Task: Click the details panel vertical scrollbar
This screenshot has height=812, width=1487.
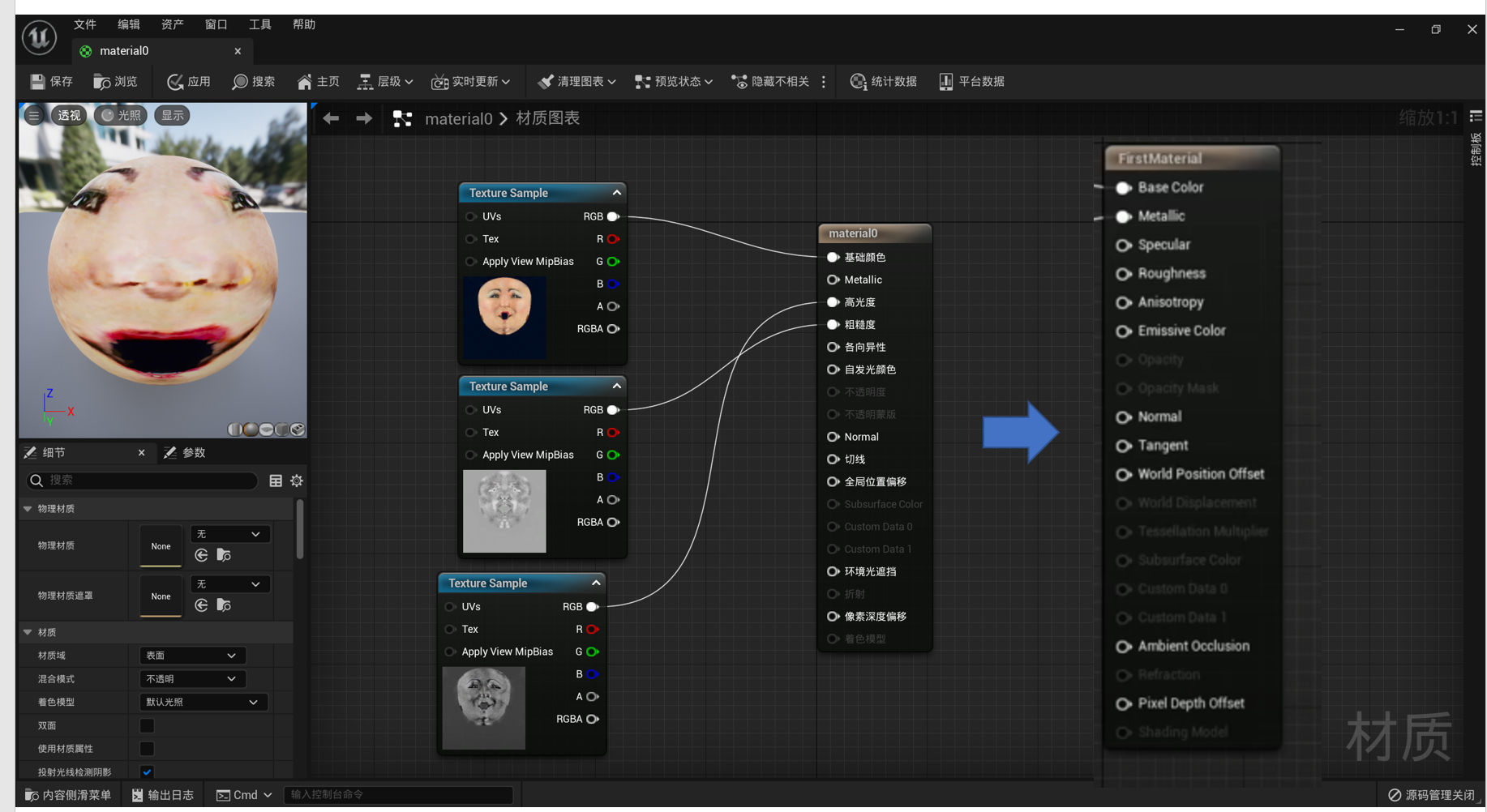Action: pyautogui.click(x=299, y=528)
